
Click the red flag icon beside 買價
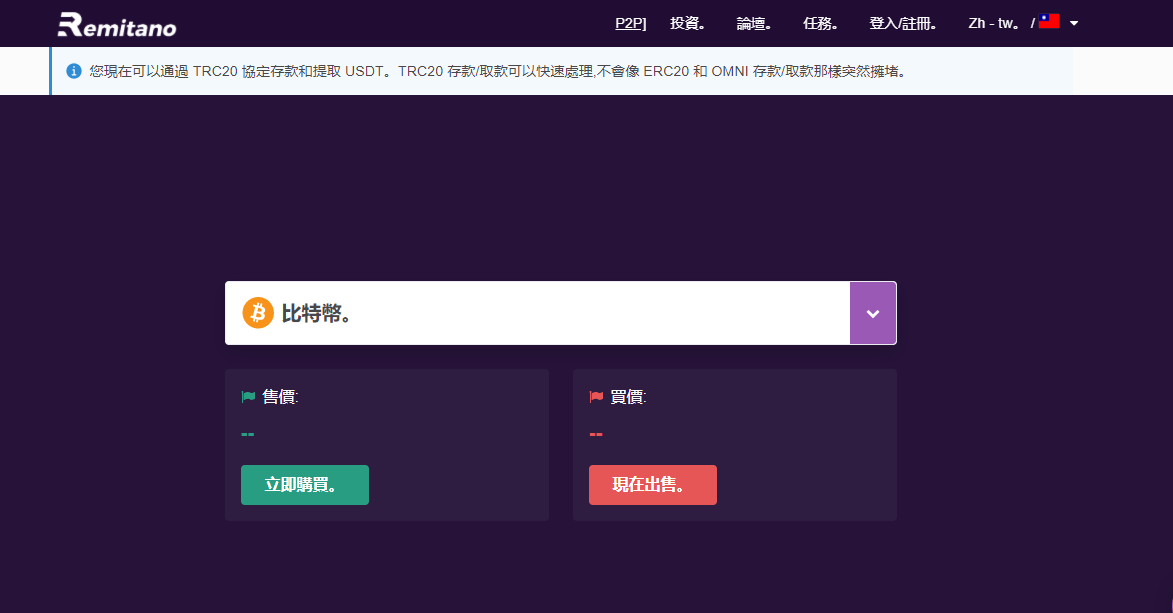(x=596, y=397)
